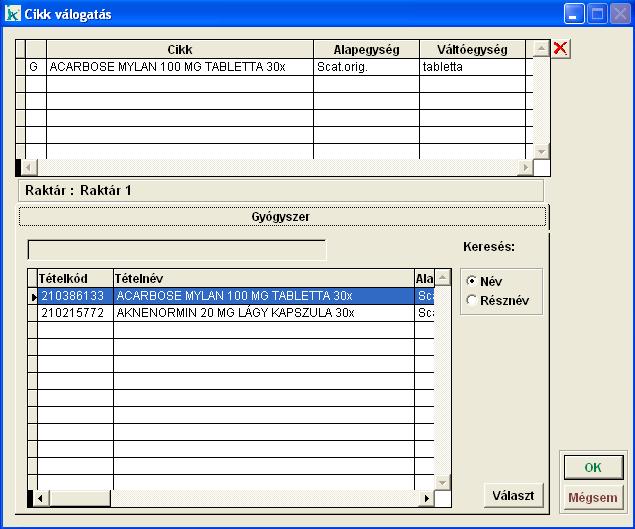
Task: Click the Váltóegység column header
Action: pyautogui.click(x=472, y=49)
